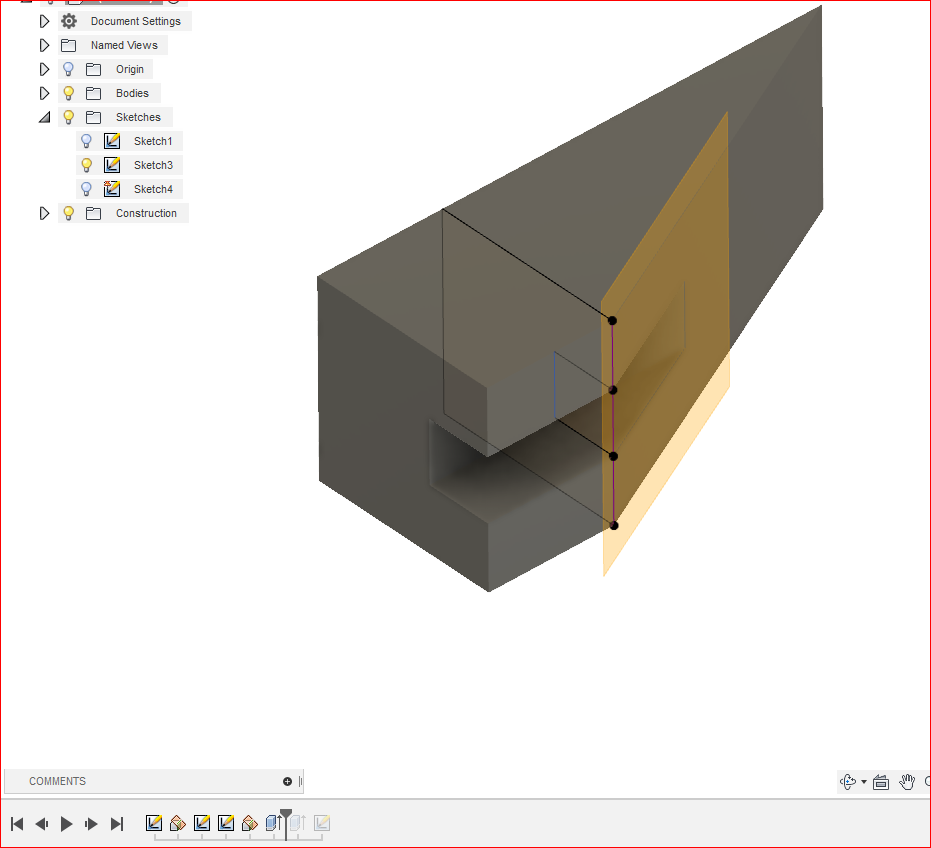Open the Orbit tool dropdown arrow
Viewport: 931px width, 848px height.
pos(864,782)
